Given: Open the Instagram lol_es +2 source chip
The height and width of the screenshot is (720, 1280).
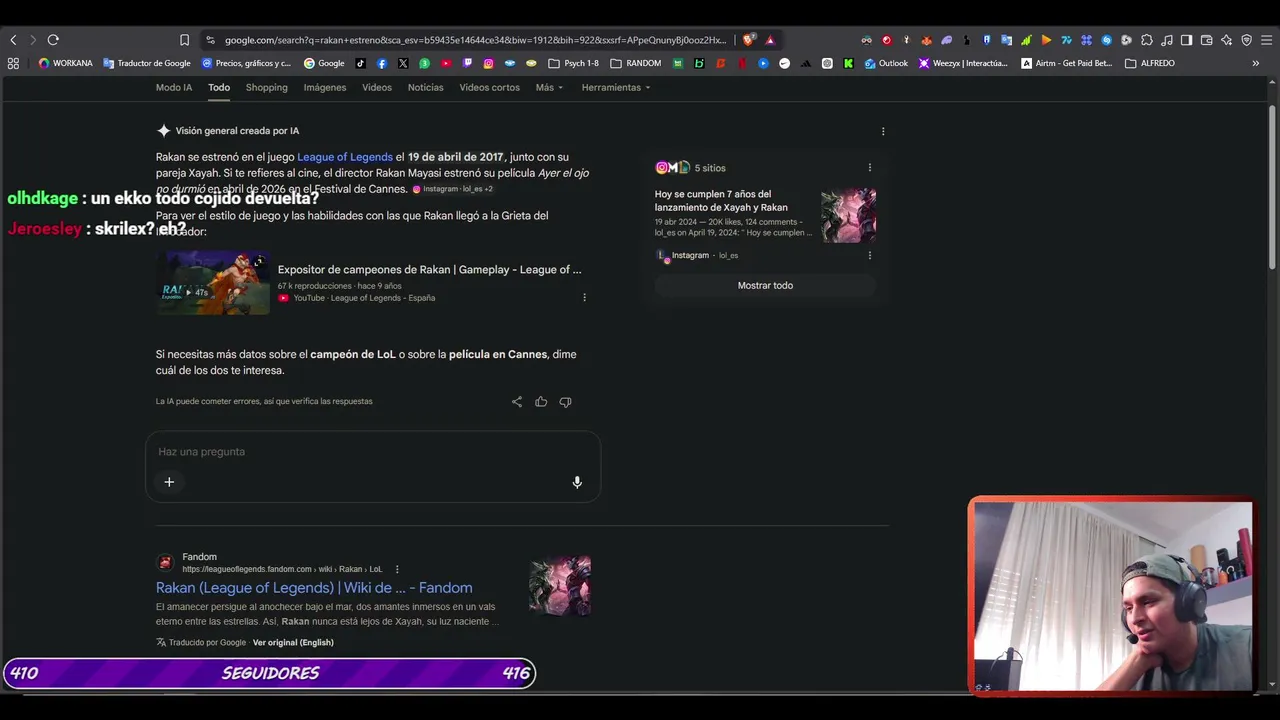Looking at the screenshot, I should point(453,189).
